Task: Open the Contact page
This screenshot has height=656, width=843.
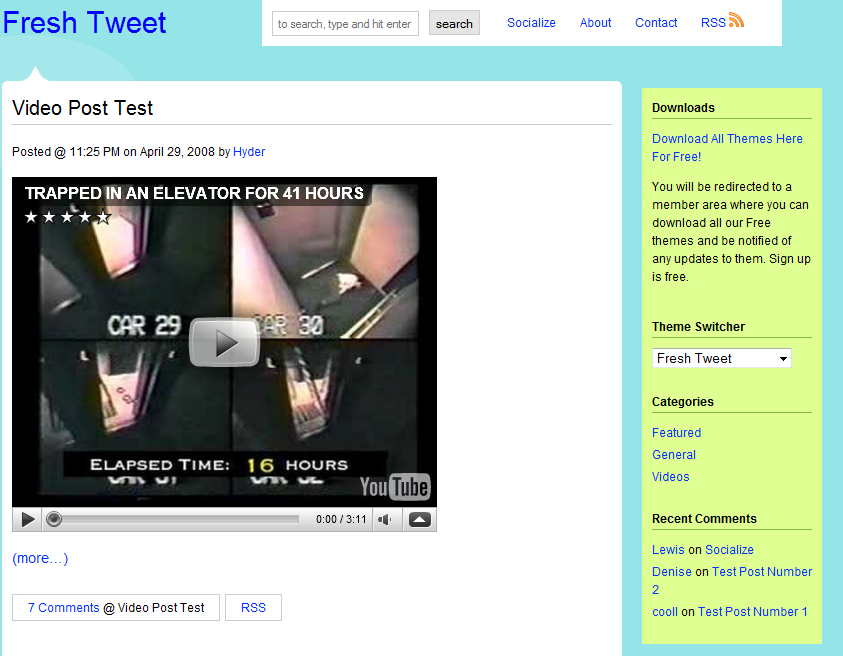Action: point(656,23)
